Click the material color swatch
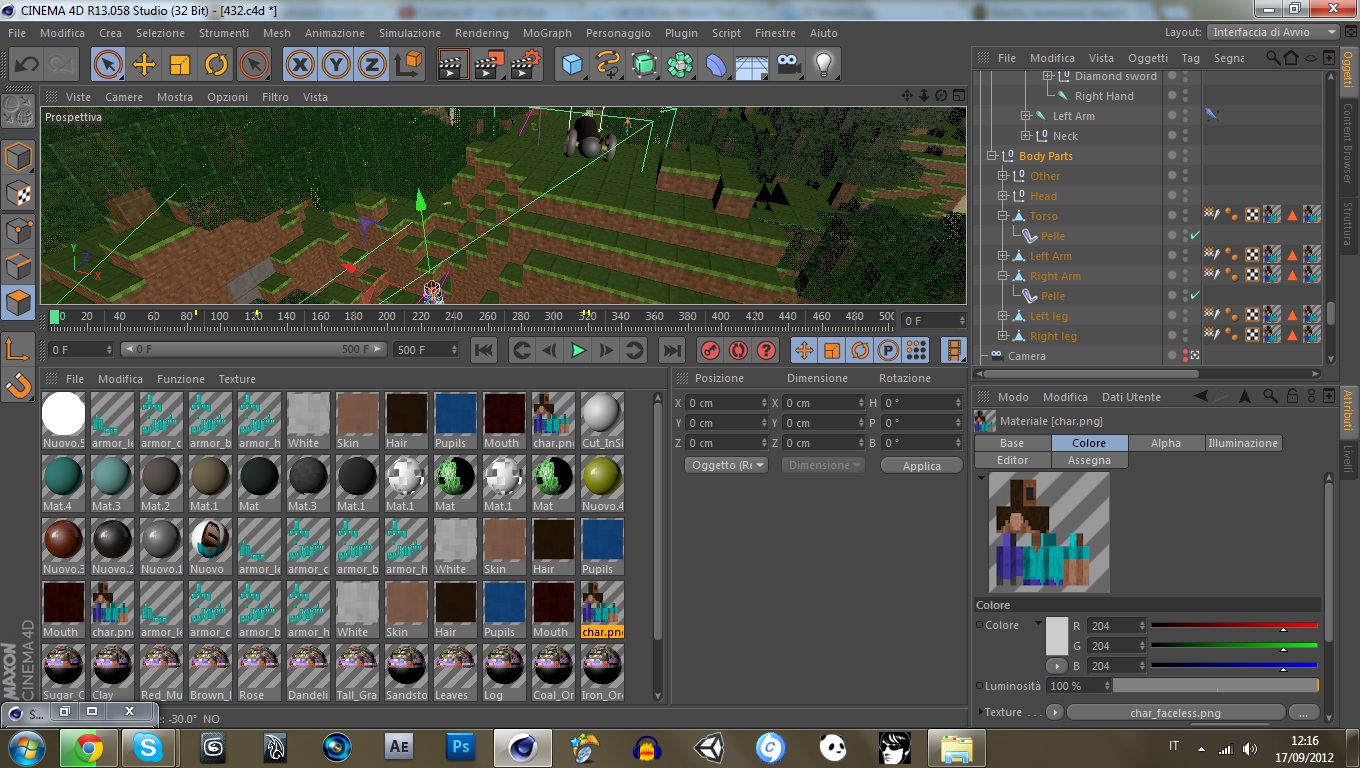Viewport: 1360px width, 768px height. (x=1057, y=636)
